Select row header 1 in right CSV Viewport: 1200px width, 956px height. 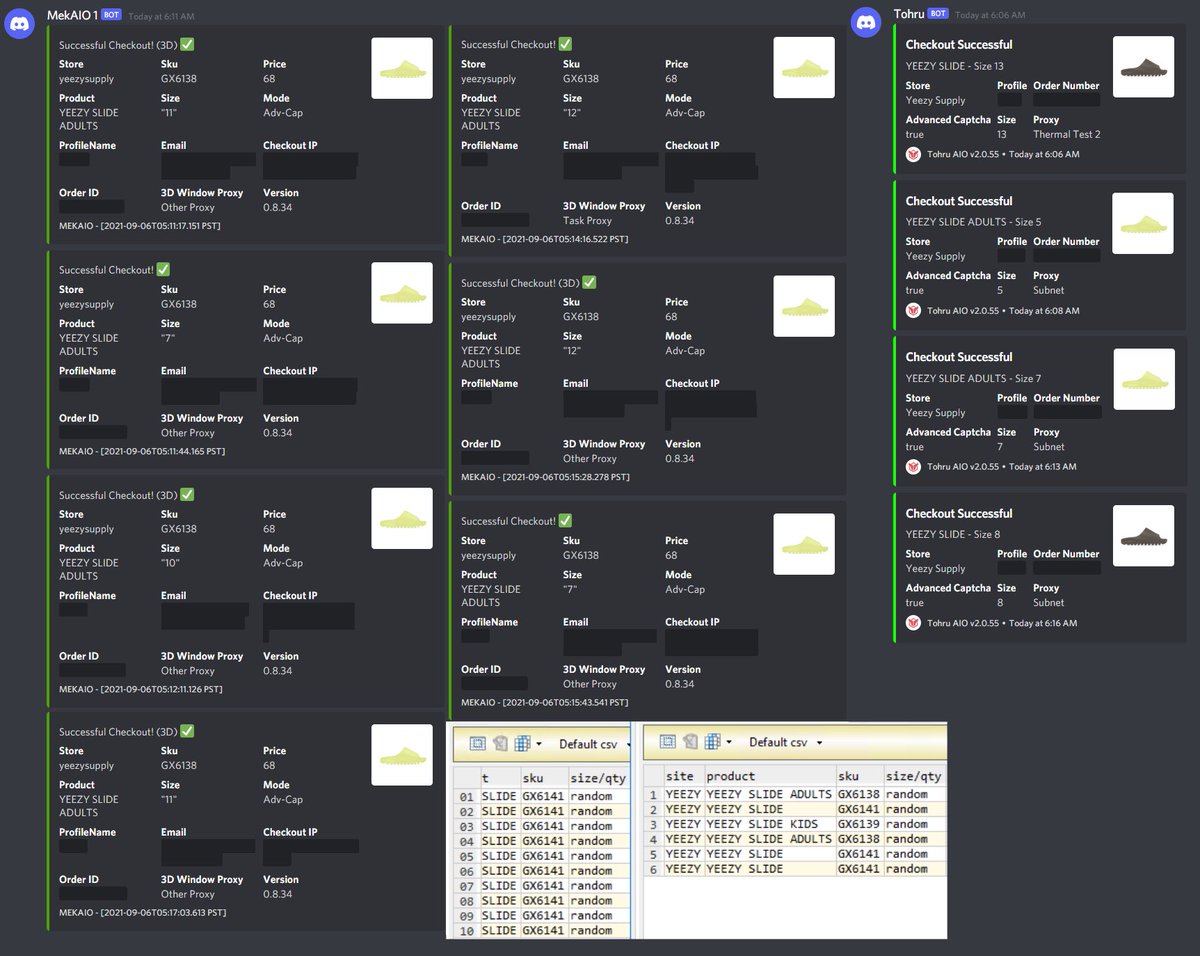[x=653, y=794]
